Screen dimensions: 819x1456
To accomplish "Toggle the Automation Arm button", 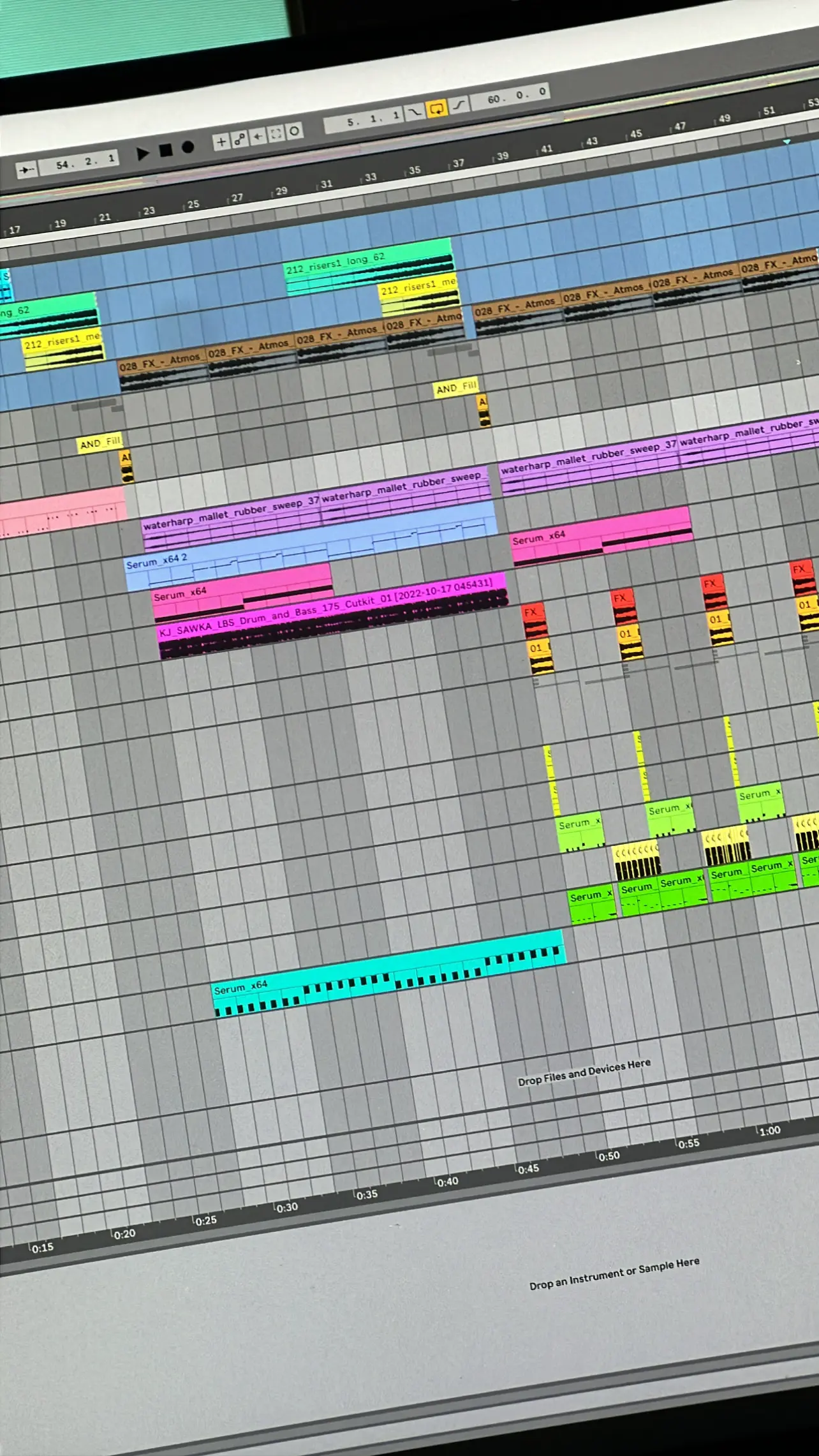I will (240, 139).
